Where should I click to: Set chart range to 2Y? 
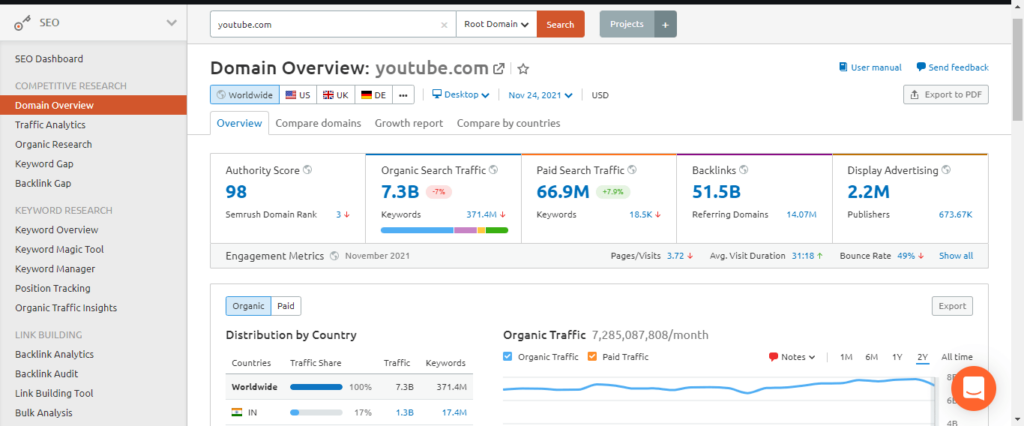tap(922, 357)
